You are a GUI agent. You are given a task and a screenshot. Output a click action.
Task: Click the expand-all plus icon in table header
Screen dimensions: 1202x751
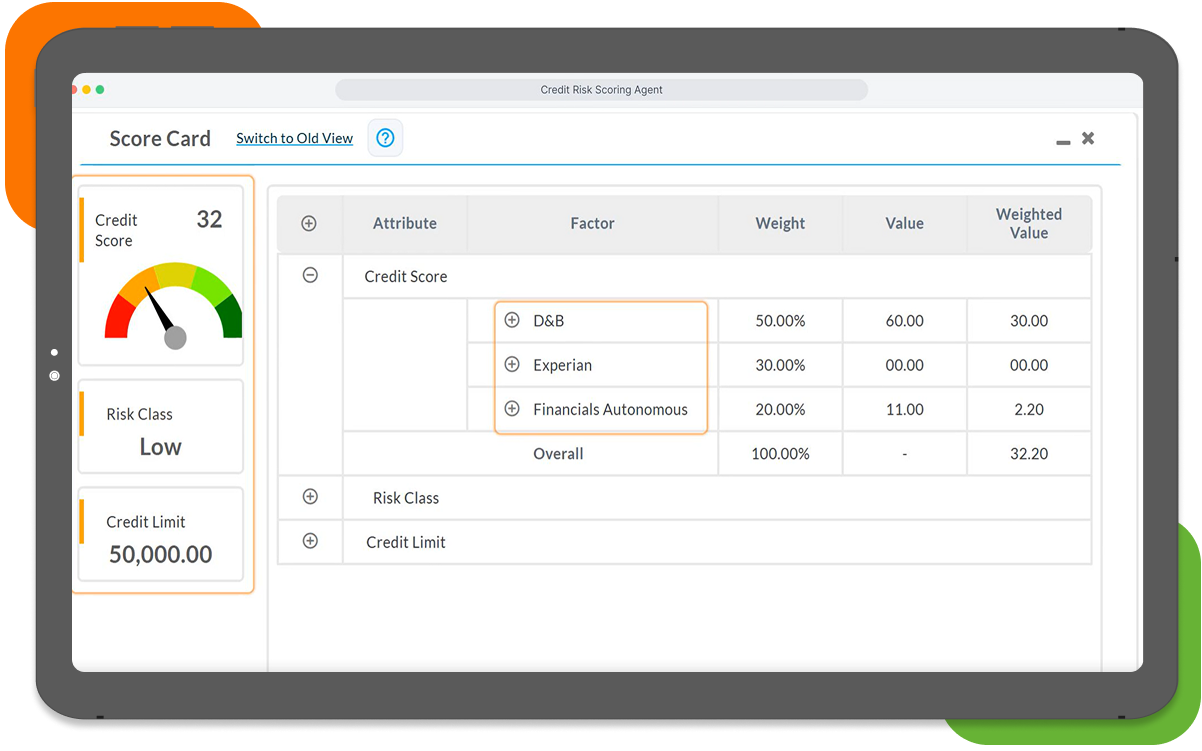click(x=310, y=223)
